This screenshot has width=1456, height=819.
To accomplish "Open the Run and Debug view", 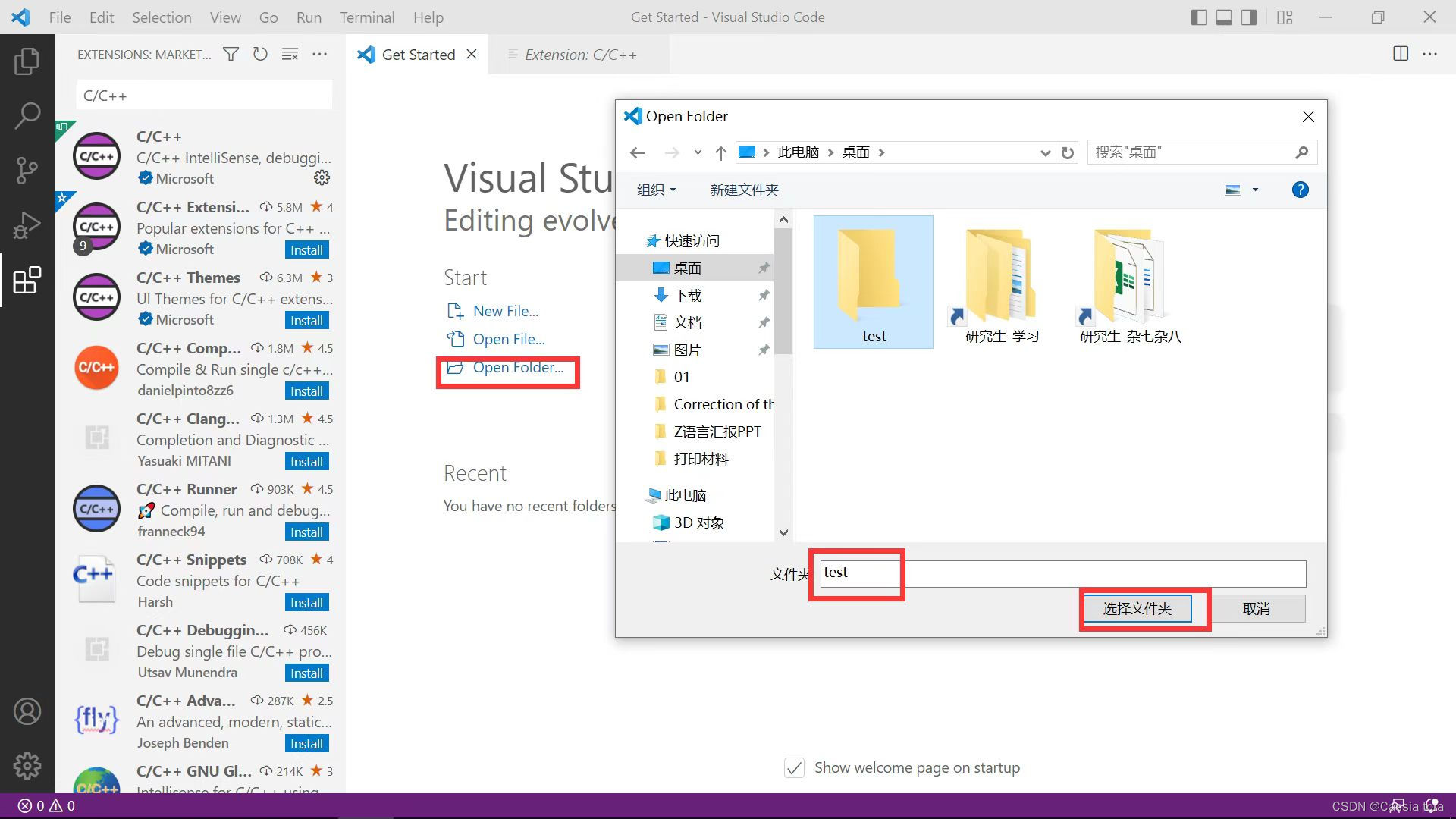I will pyautogui.click(x=27, y=225).
